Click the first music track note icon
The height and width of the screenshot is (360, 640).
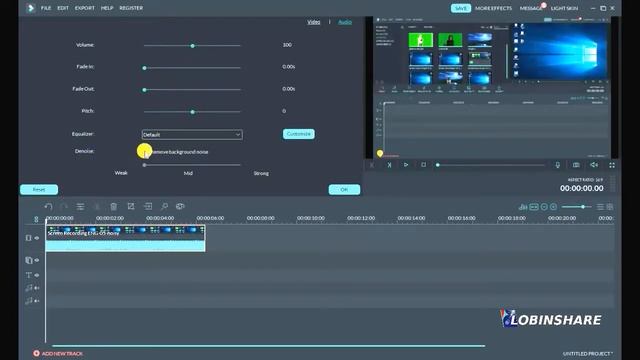29,288
